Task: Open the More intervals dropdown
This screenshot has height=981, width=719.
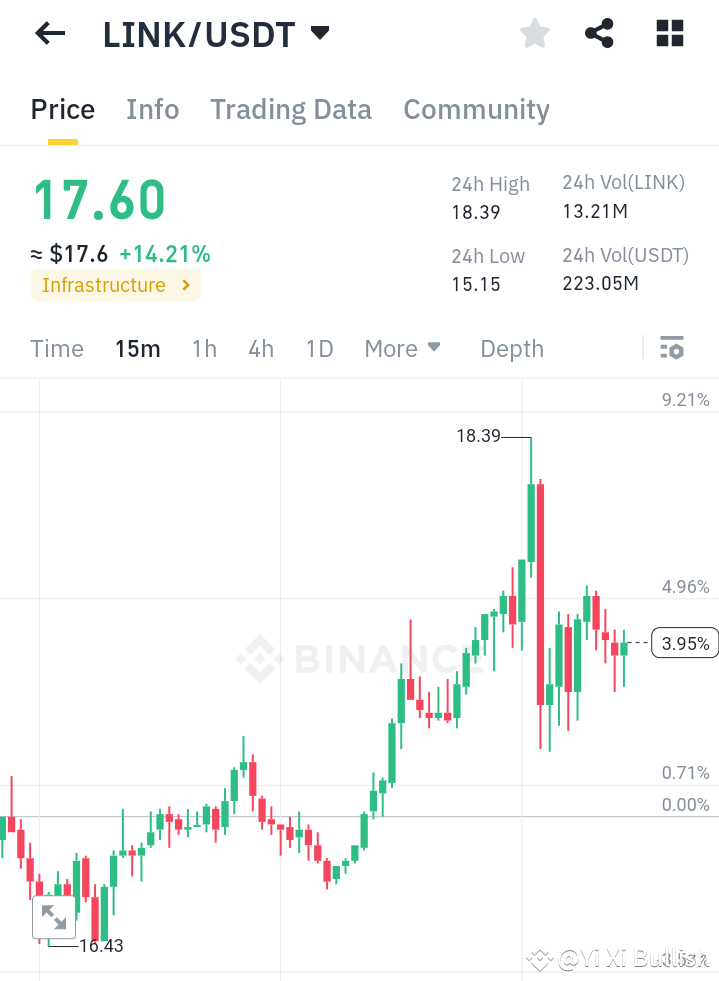Action: click(402, 349)
